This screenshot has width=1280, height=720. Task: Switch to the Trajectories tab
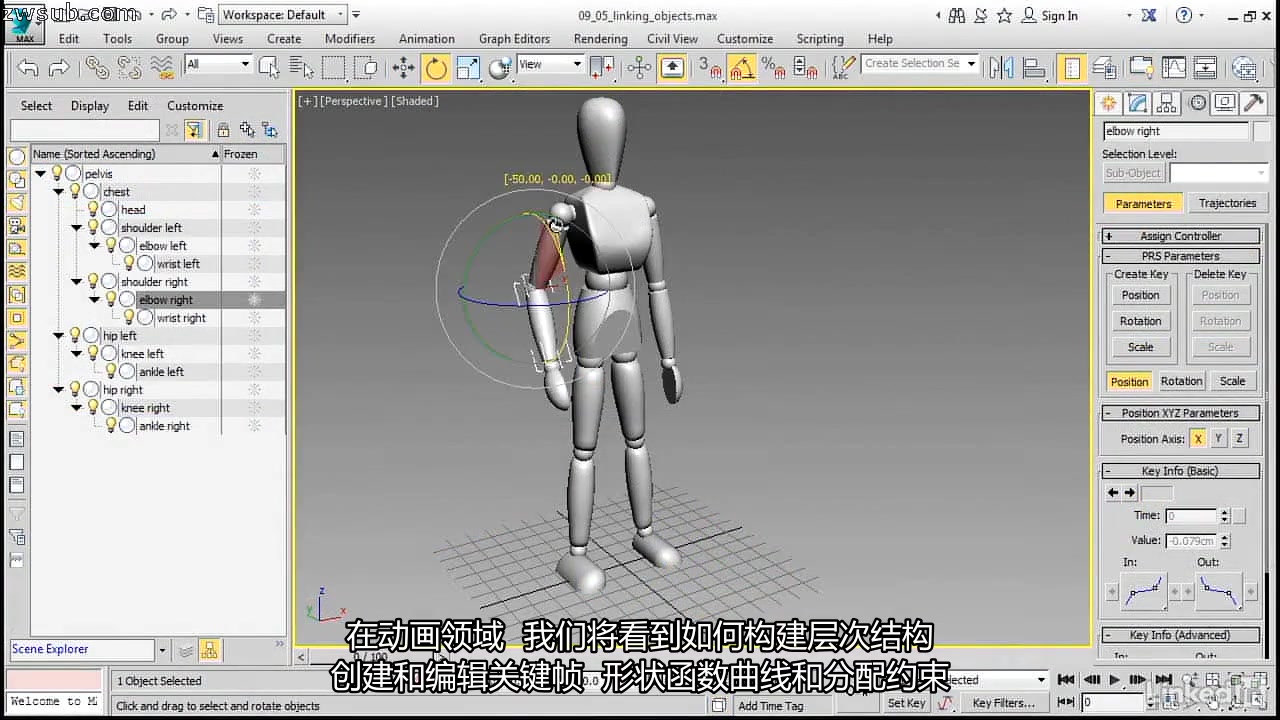pos(1228,203)
